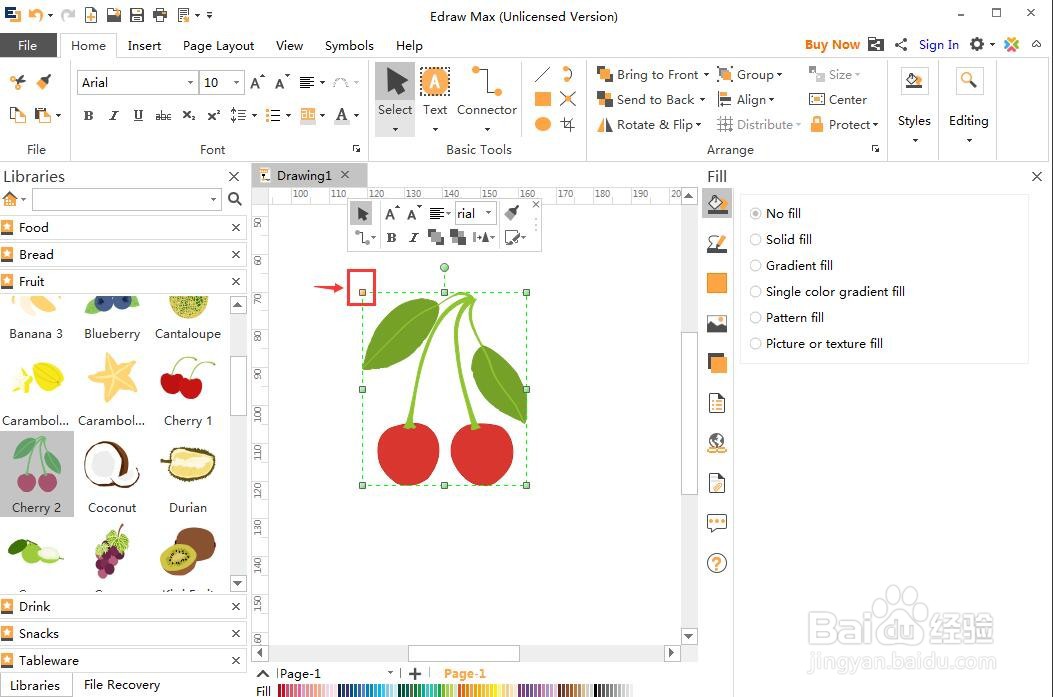Open the Align dropdown
Screen dimensions: 1053x697
click(746, 99)
